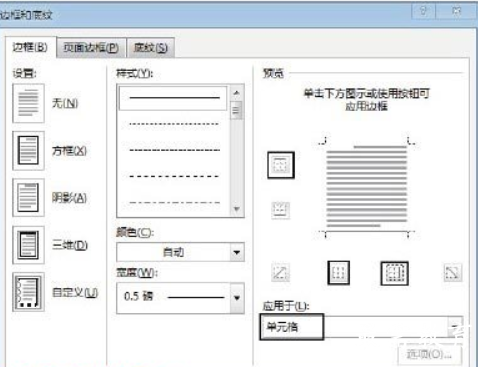Toggle top border button in preview

(281, 165)
